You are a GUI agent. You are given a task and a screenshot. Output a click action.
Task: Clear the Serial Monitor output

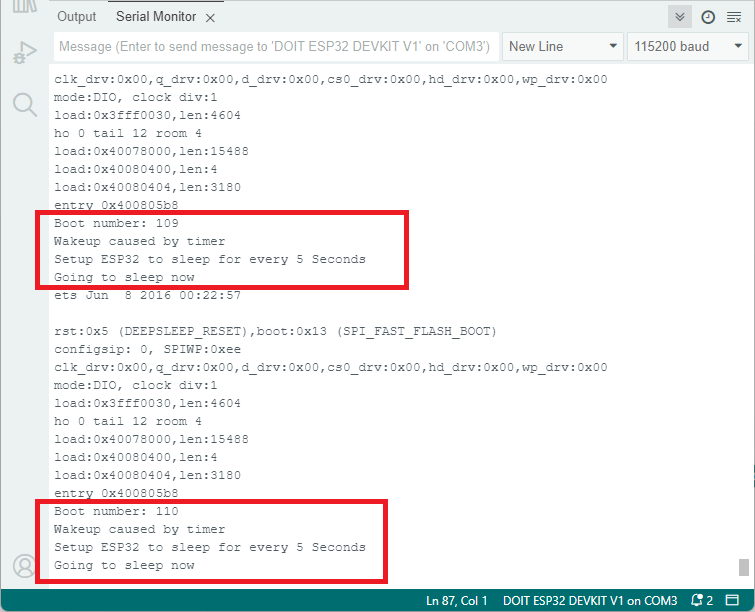[x=735, y=17]
